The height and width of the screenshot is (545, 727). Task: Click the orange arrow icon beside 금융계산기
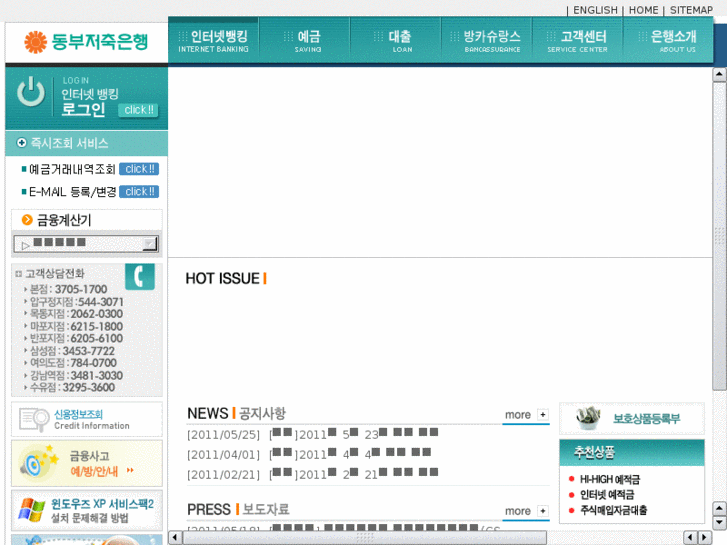[x=27, y=219]
